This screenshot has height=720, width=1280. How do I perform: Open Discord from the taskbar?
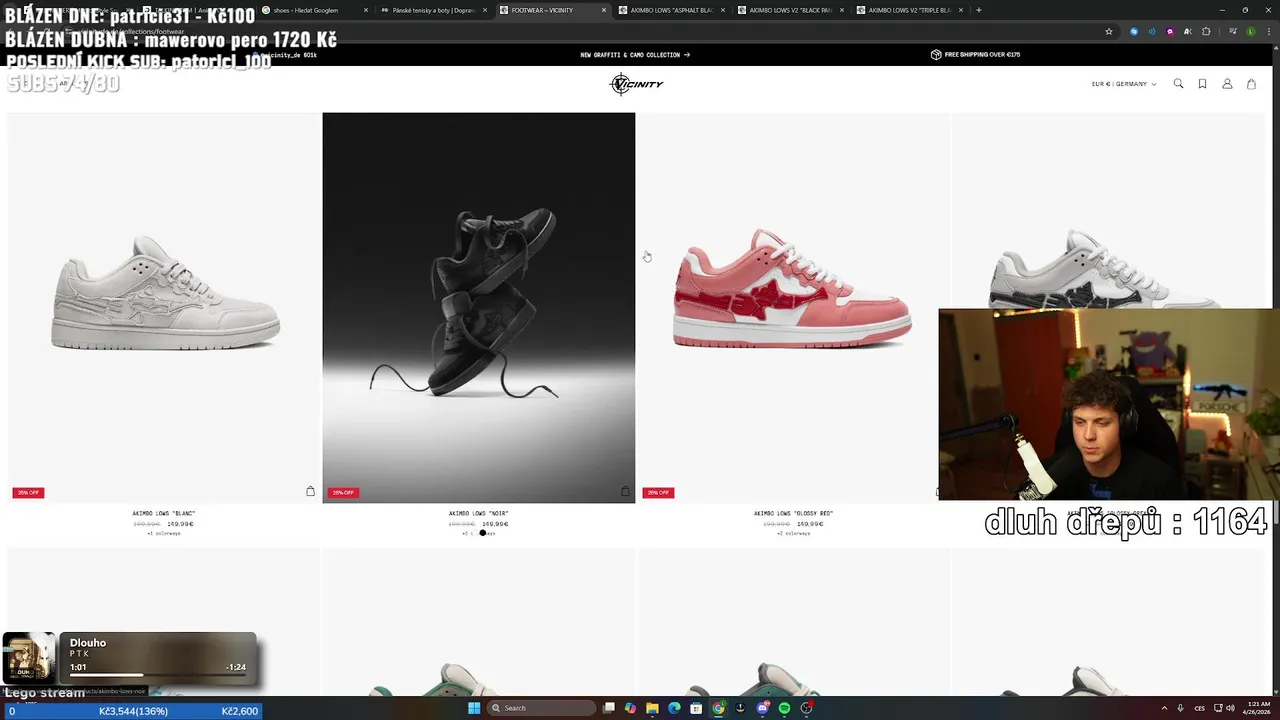click(762, 708)
